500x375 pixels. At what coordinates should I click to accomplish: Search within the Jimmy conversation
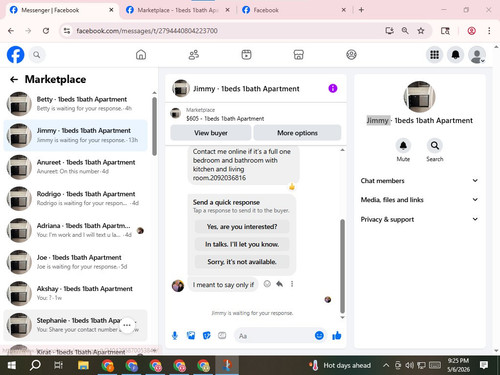(x=435, y=146)
